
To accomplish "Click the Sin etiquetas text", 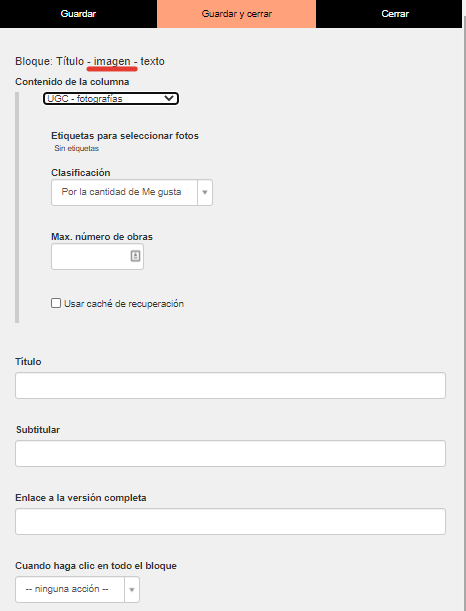I will (x=76, y=148).
